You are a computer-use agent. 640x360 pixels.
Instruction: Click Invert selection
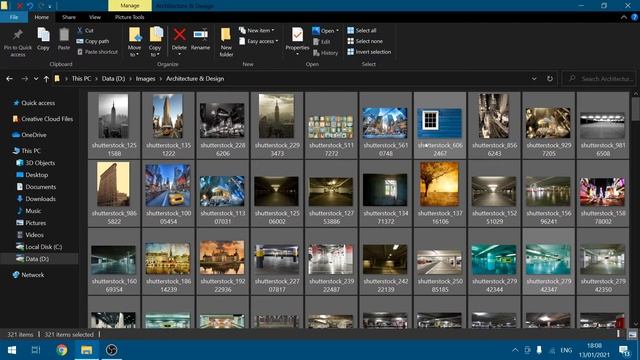pos(369,52)
